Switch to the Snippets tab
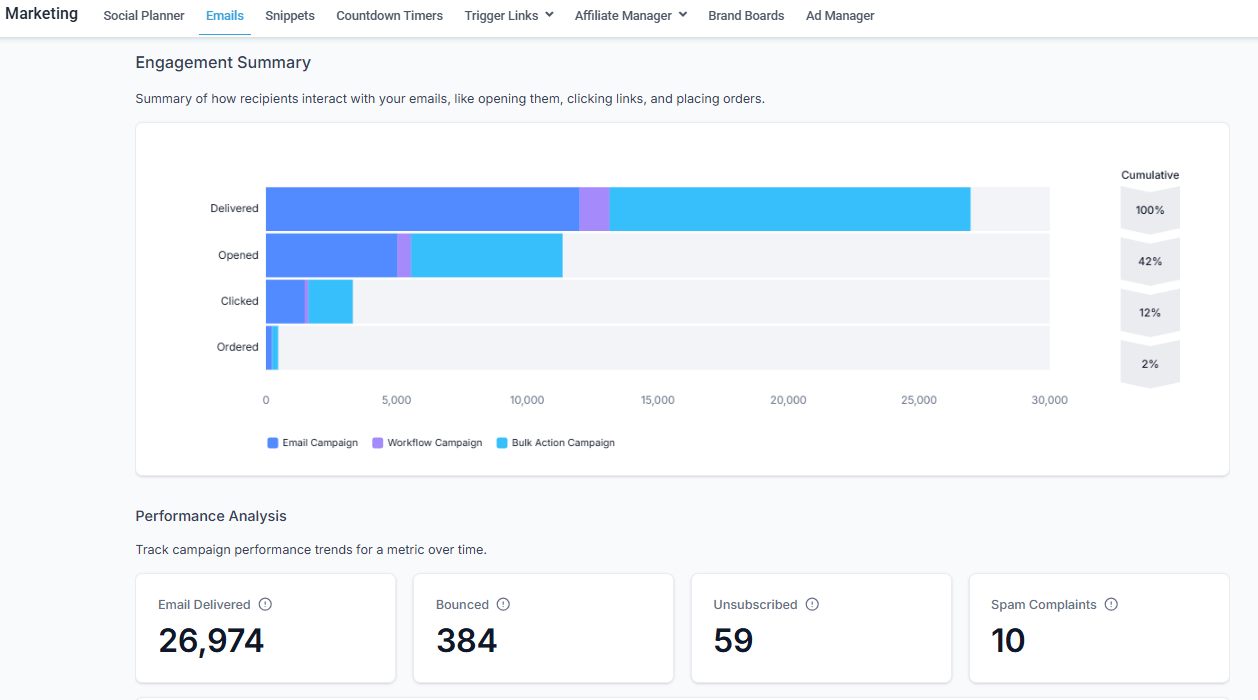 pos(290,16)
